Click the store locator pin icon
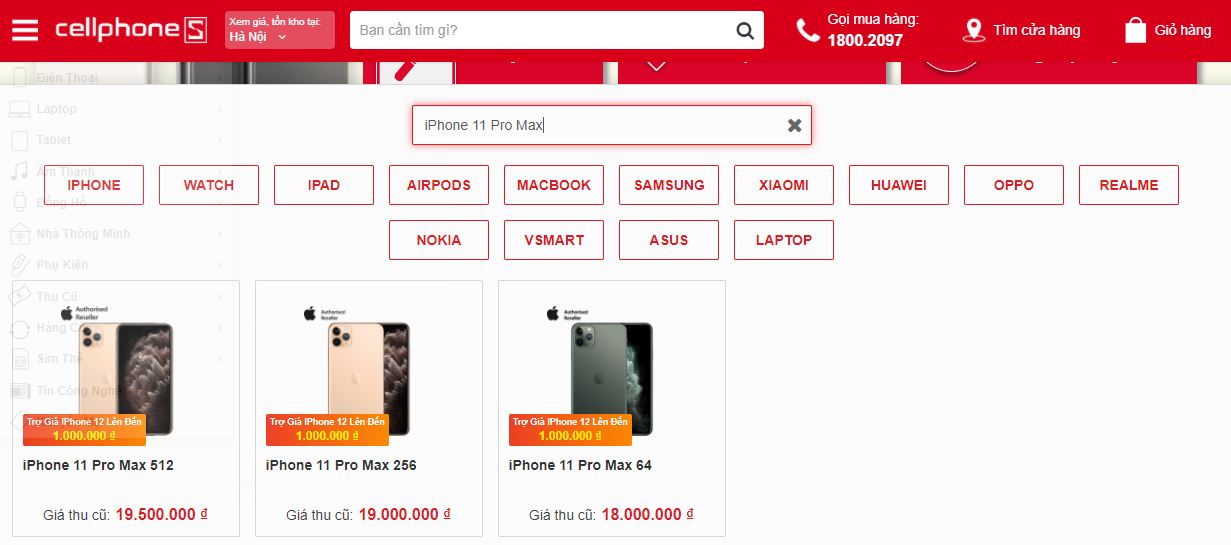Image resolution: width=1231 pixels, height=545 pixels. click(973, 30)
